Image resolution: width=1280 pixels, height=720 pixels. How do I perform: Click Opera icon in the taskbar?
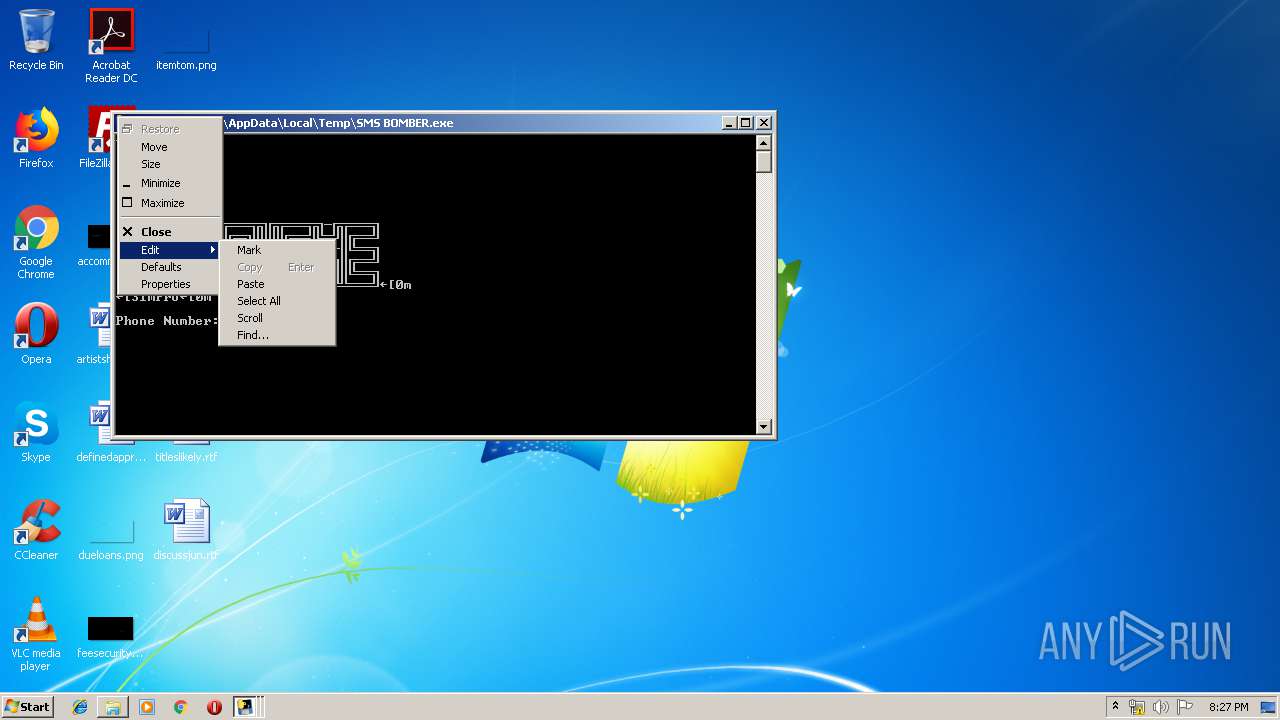point(214,707)
